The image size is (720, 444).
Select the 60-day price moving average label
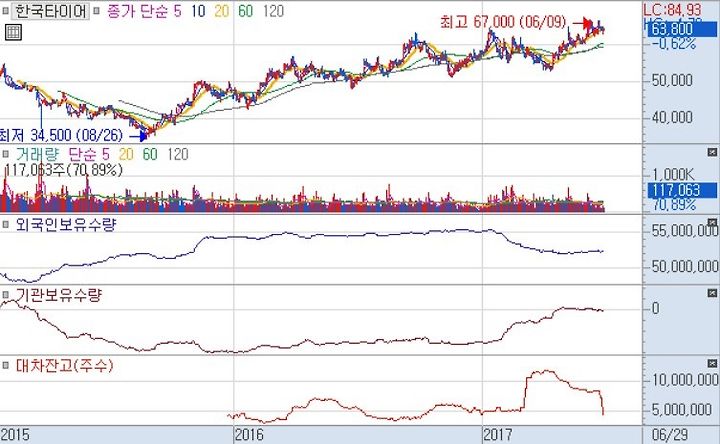coord(245,11)
